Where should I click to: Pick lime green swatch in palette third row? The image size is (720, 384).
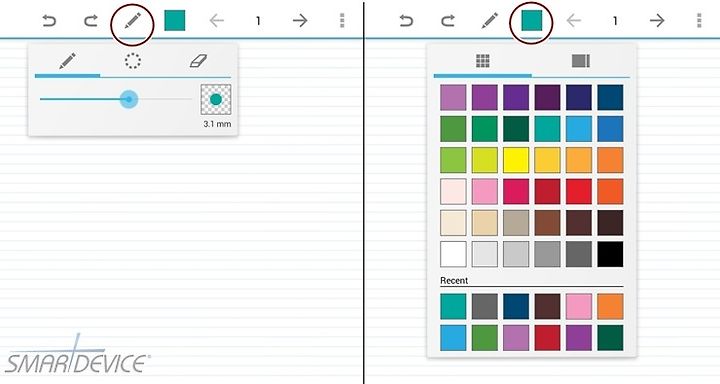453,160
